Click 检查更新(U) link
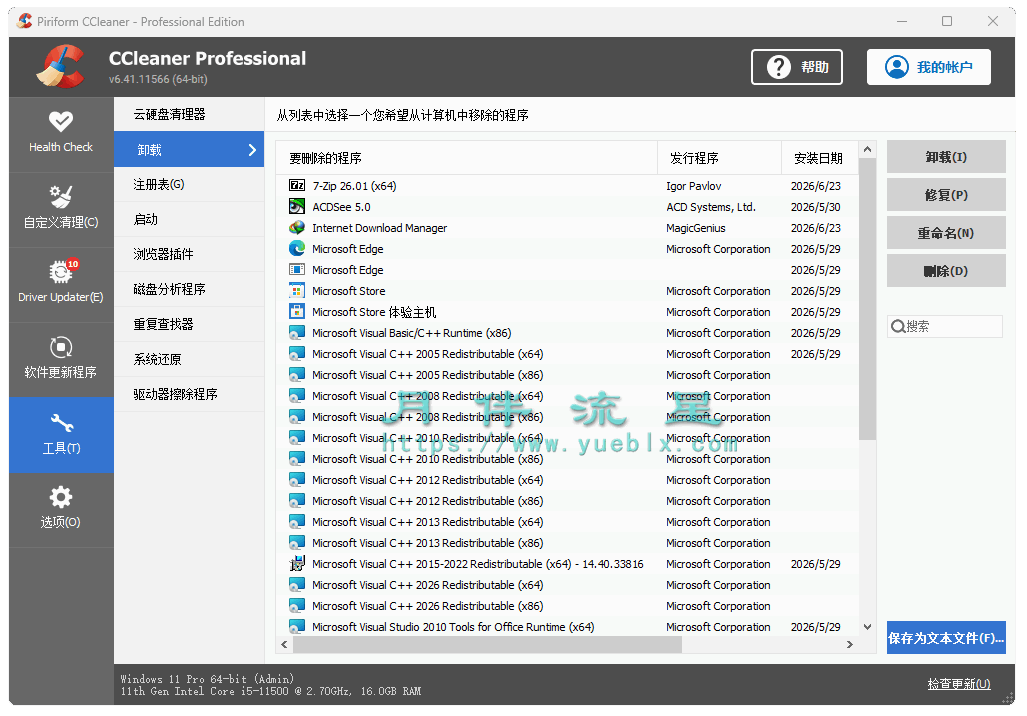This screenshot has width=1027, height=716. pos(959,684)
